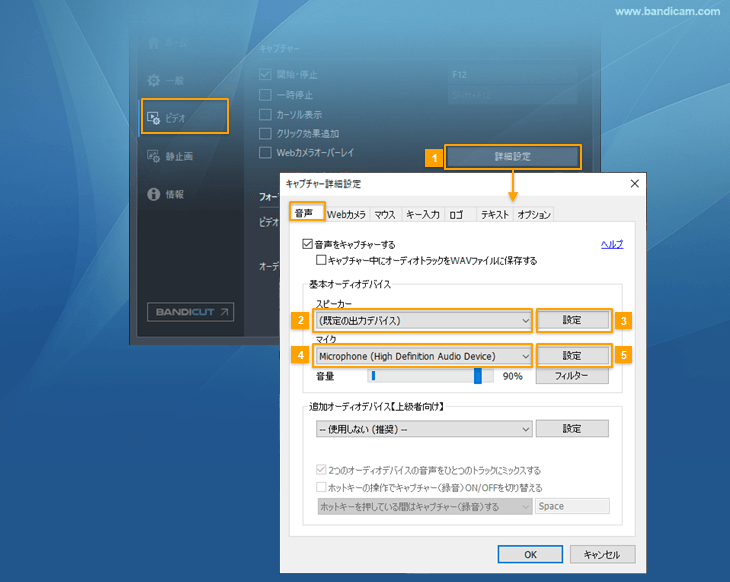
Task: Click 設定 button for additional audio device
Action: pos(572,428)
